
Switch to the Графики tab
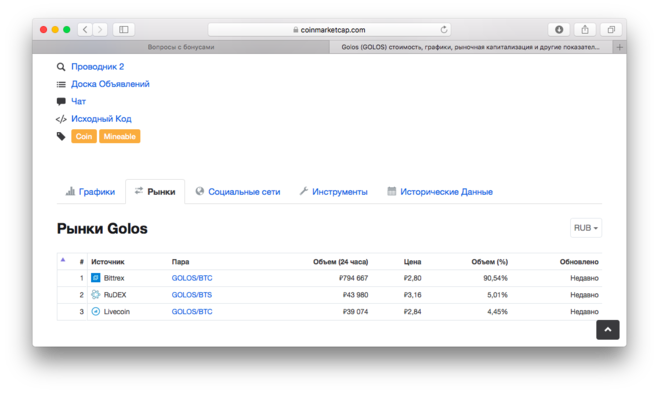[x=91, y=192]
